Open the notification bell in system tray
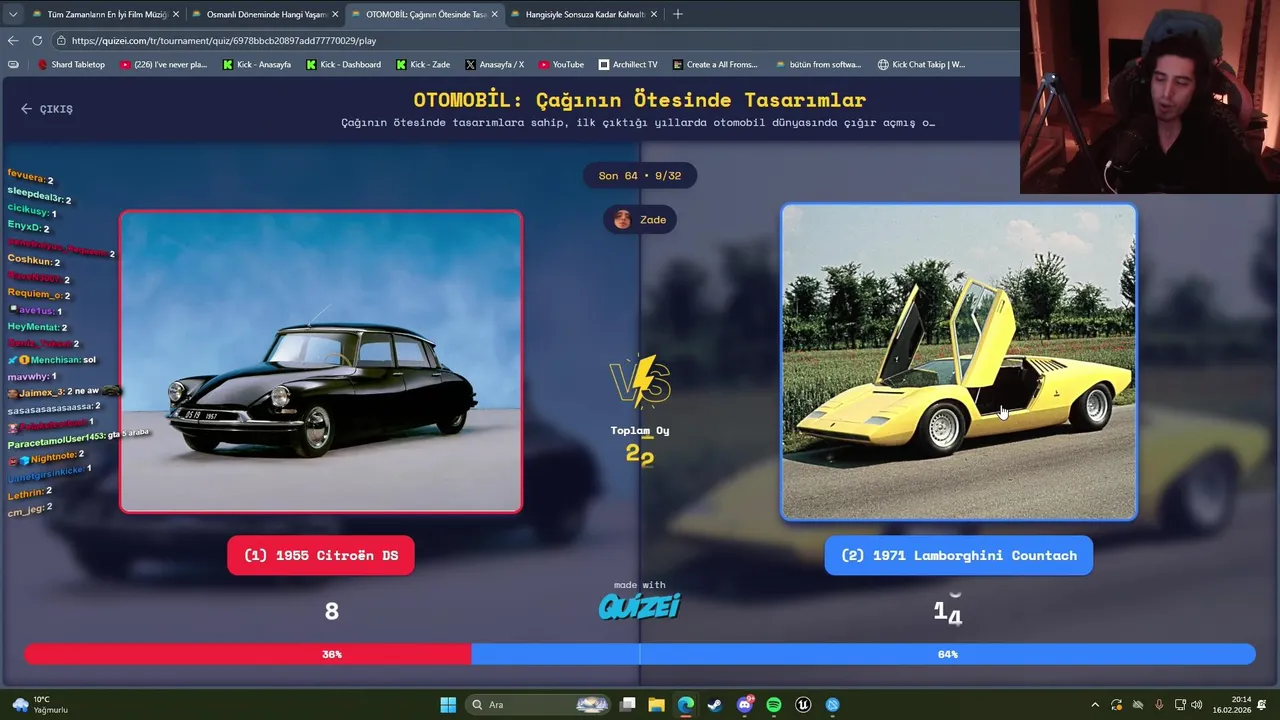The width and height of the screenshot is (1280, 720). 1263,705
